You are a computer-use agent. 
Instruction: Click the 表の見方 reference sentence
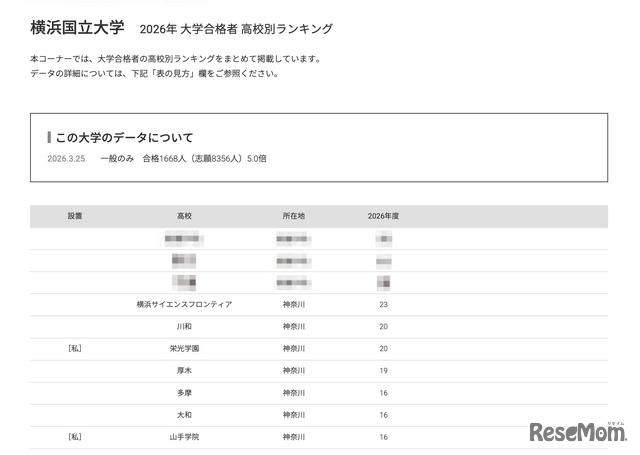156,74
